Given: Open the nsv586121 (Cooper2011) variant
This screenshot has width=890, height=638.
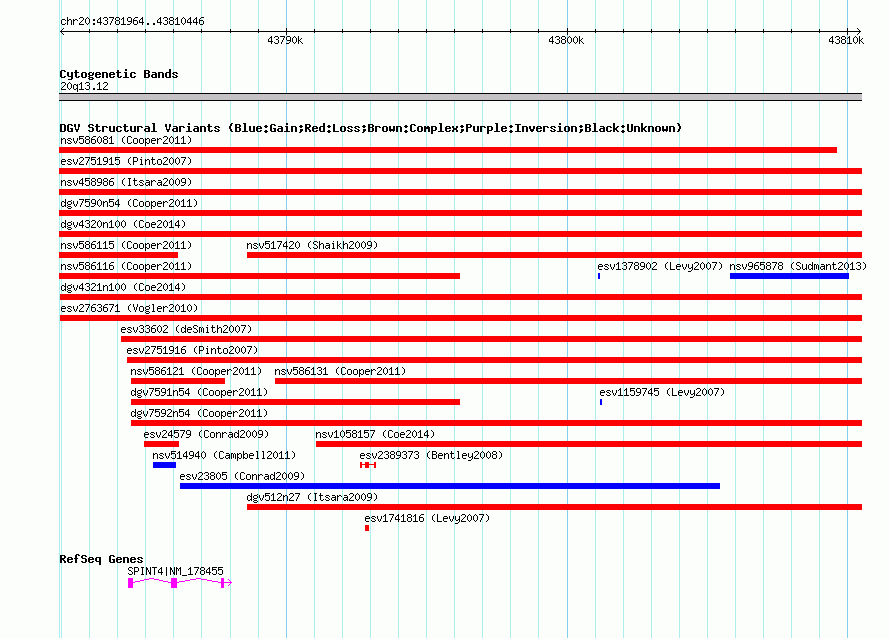Looking at the screenshot, I should pyautogui.click(x=196, y=371).
